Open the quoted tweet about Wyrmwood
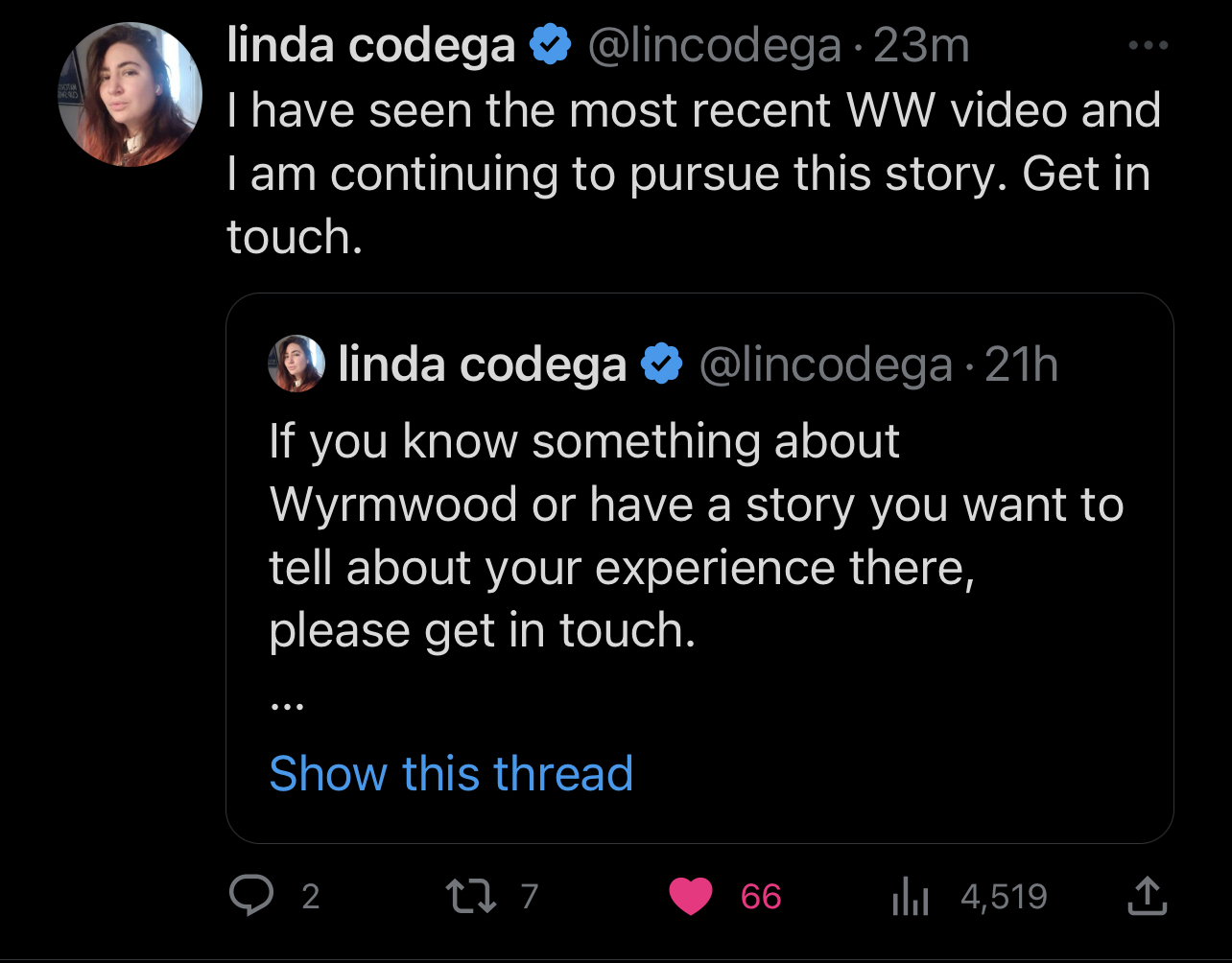Image resolution: width=1232 pixels, height=963 pixels. pos(699,568)
